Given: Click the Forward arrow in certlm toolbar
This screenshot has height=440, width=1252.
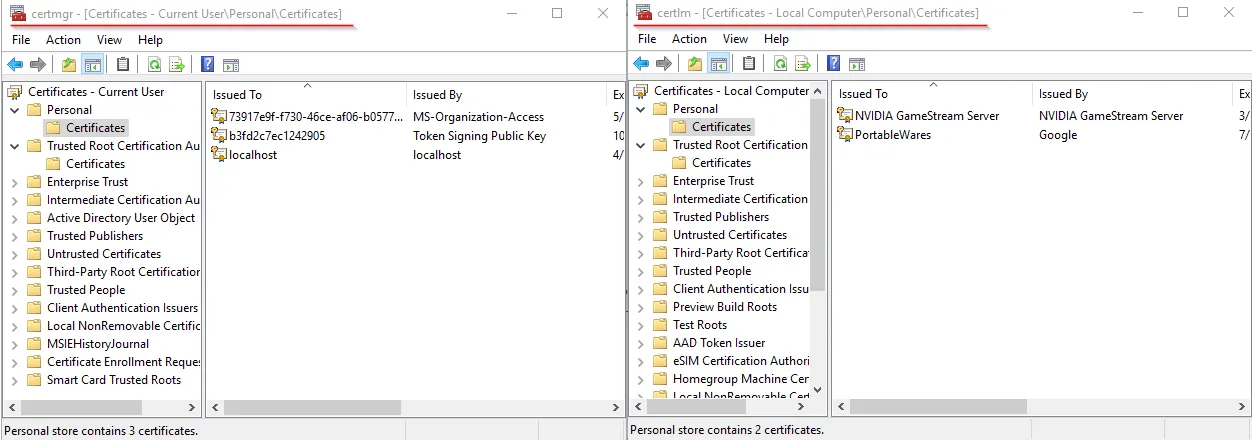Looking at the screenshot, I should (664, 64).
